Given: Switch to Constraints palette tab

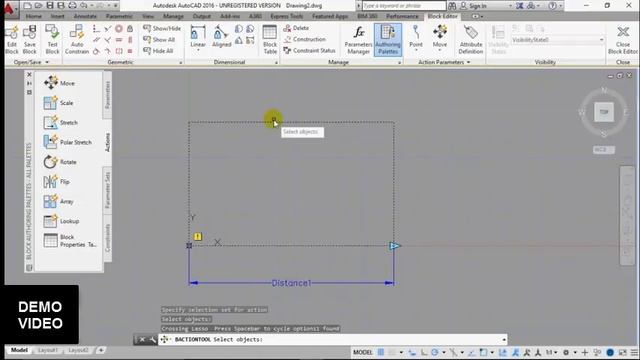Looking at the screenshot, I should tap(107, 238).
